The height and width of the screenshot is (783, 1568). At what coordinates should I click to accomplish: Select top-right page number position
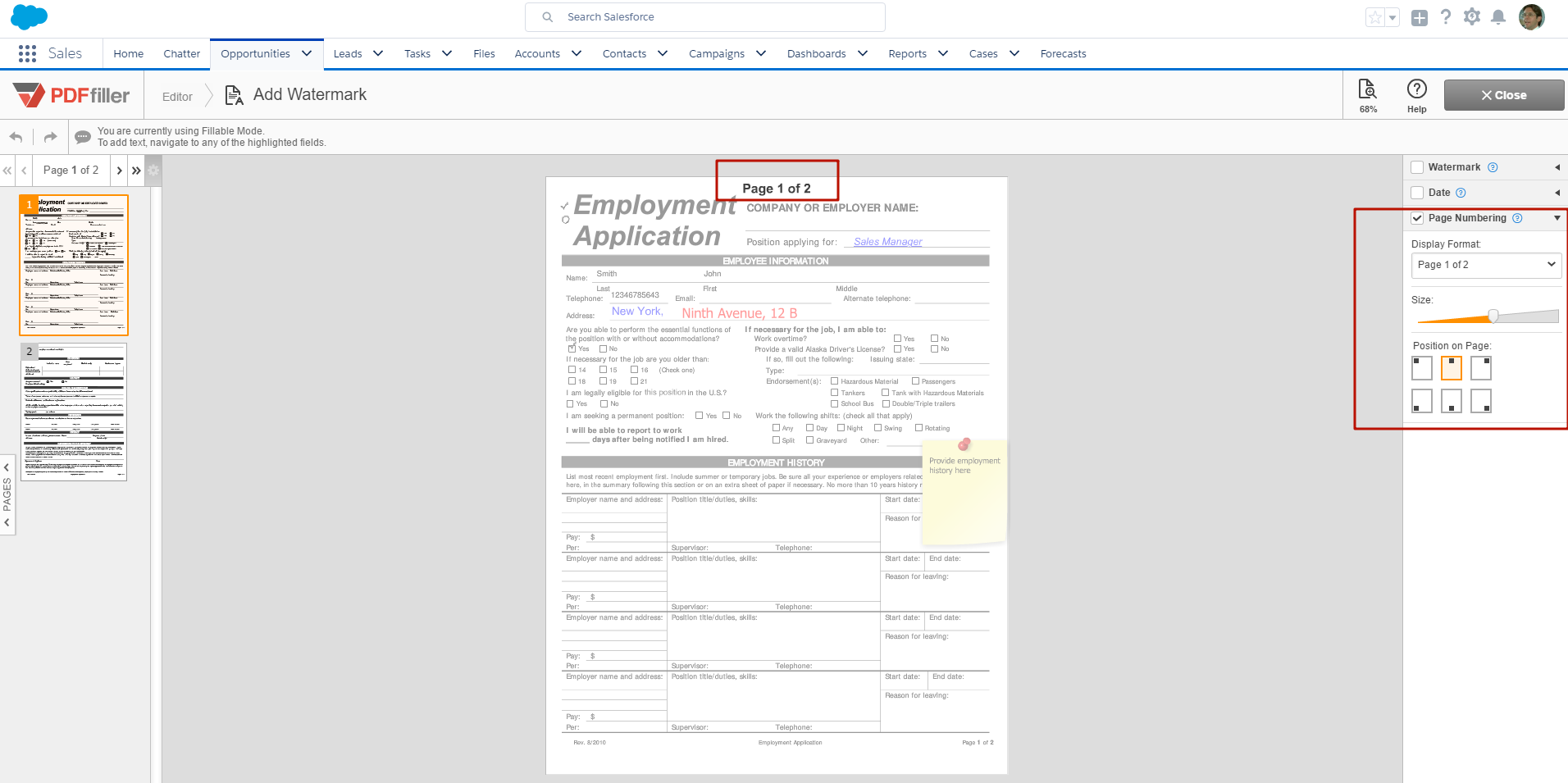click(x=1481, y=368)
